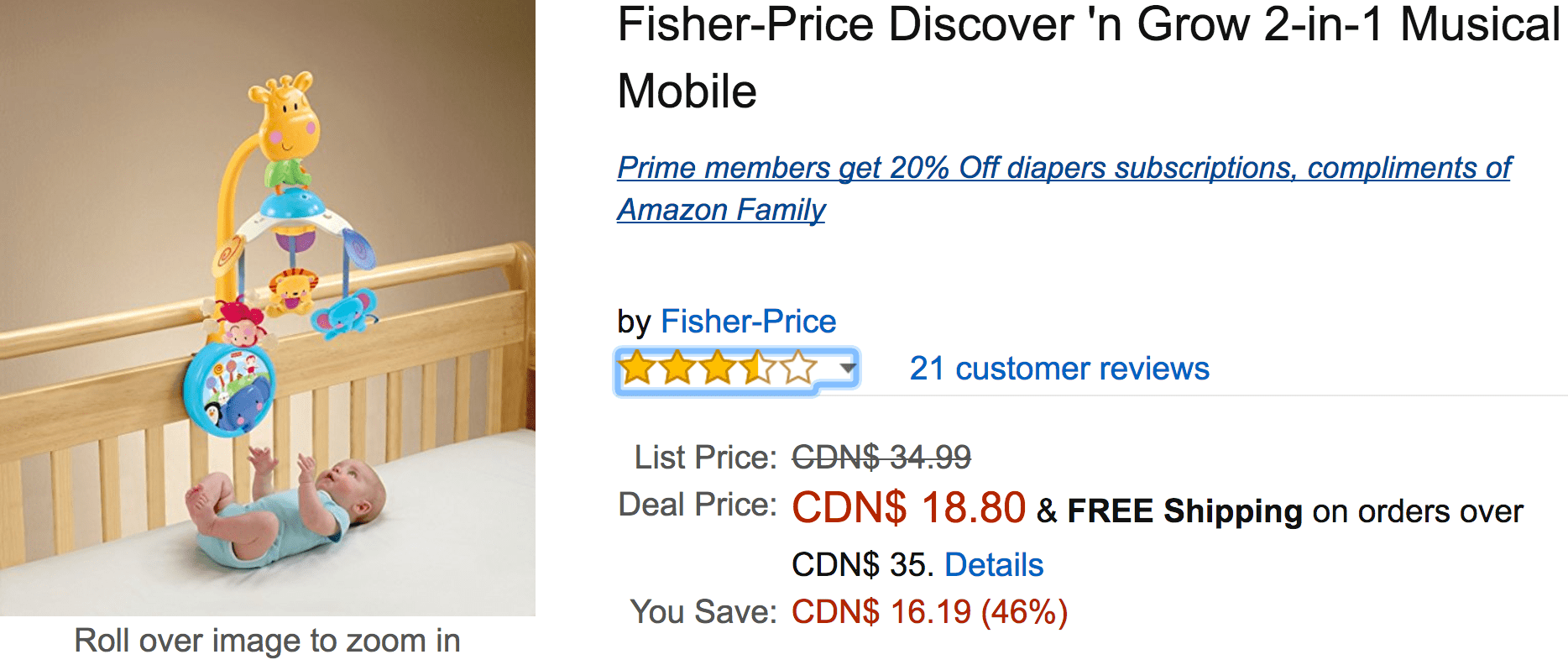Click the CDN$ 18.80 deal price
The width and height of the screenshot is (1568, 665).
click(908, 508)
